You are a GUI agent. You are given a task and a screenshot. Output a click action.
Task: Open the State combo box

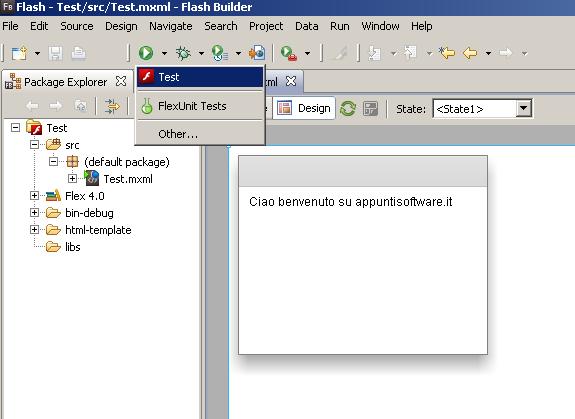482,109
